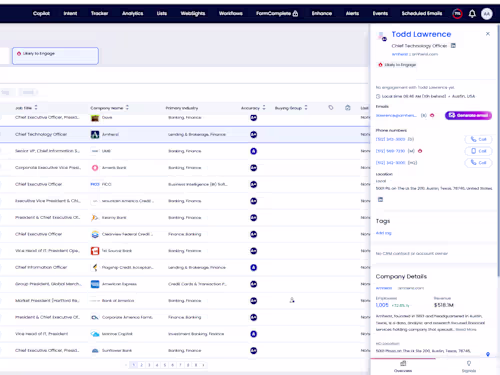Click Todd Lawrence's email address link

[396, 115]
